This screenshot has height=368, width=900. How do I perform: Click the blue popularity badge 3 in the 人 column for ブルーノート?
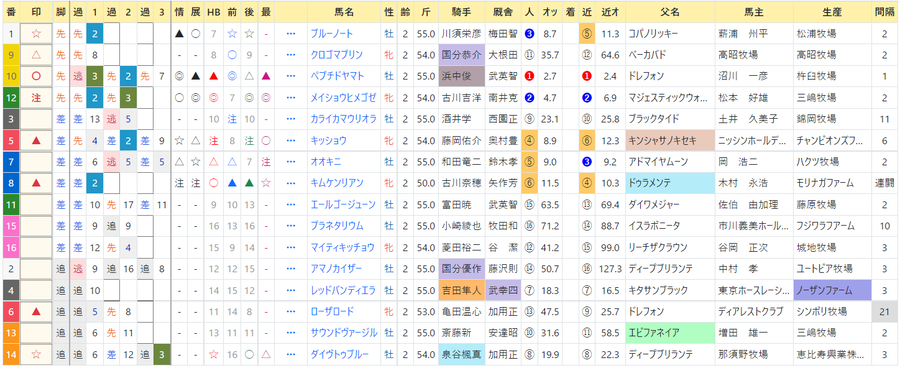pyautogui.click(x=529, y=34)
